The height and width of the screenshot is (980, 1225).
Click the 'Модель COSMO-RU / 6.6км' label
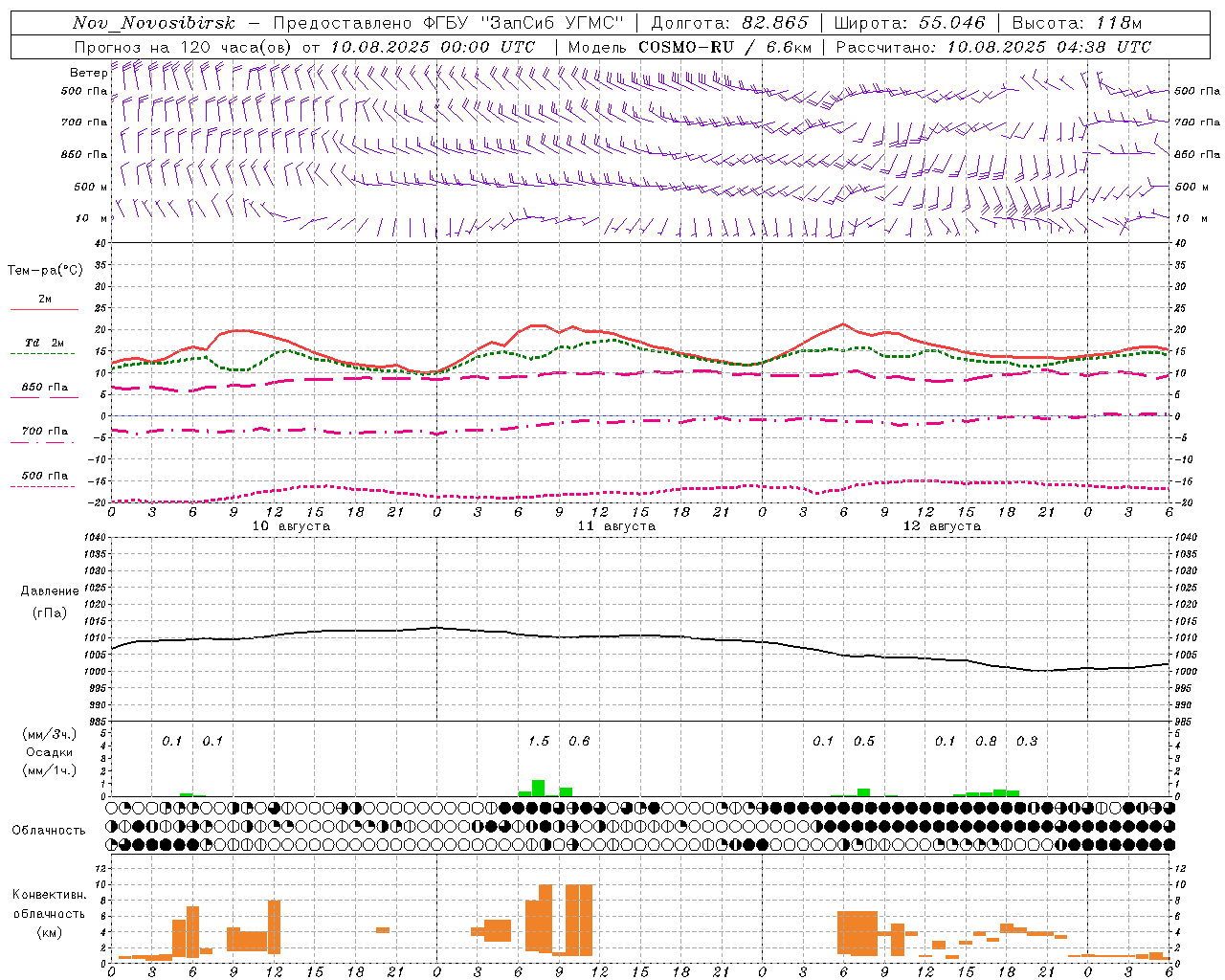pyautogui.click(x=690, y=47)
